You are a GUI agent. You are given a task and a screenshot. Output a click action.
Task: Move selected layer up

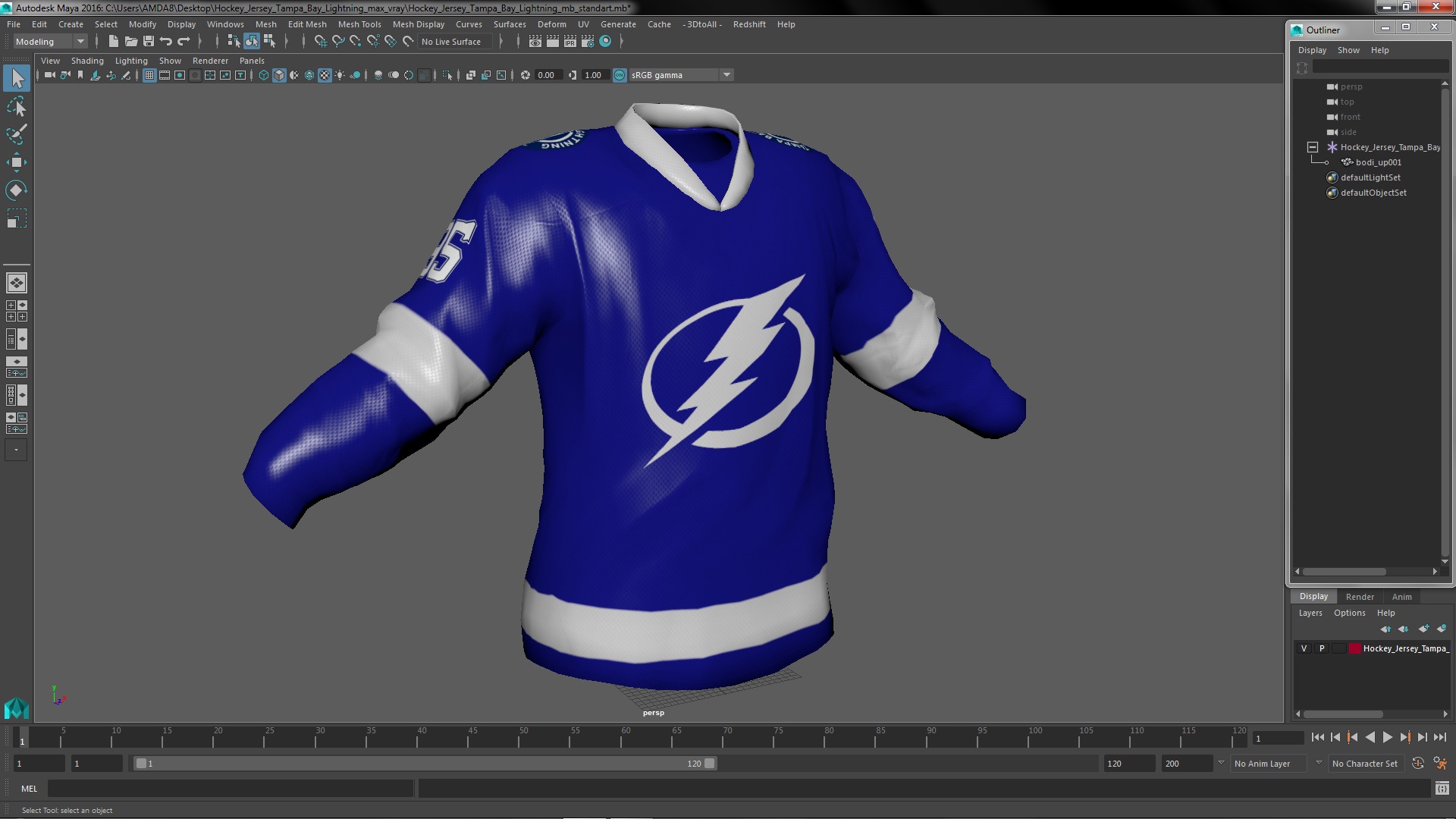1385,629
